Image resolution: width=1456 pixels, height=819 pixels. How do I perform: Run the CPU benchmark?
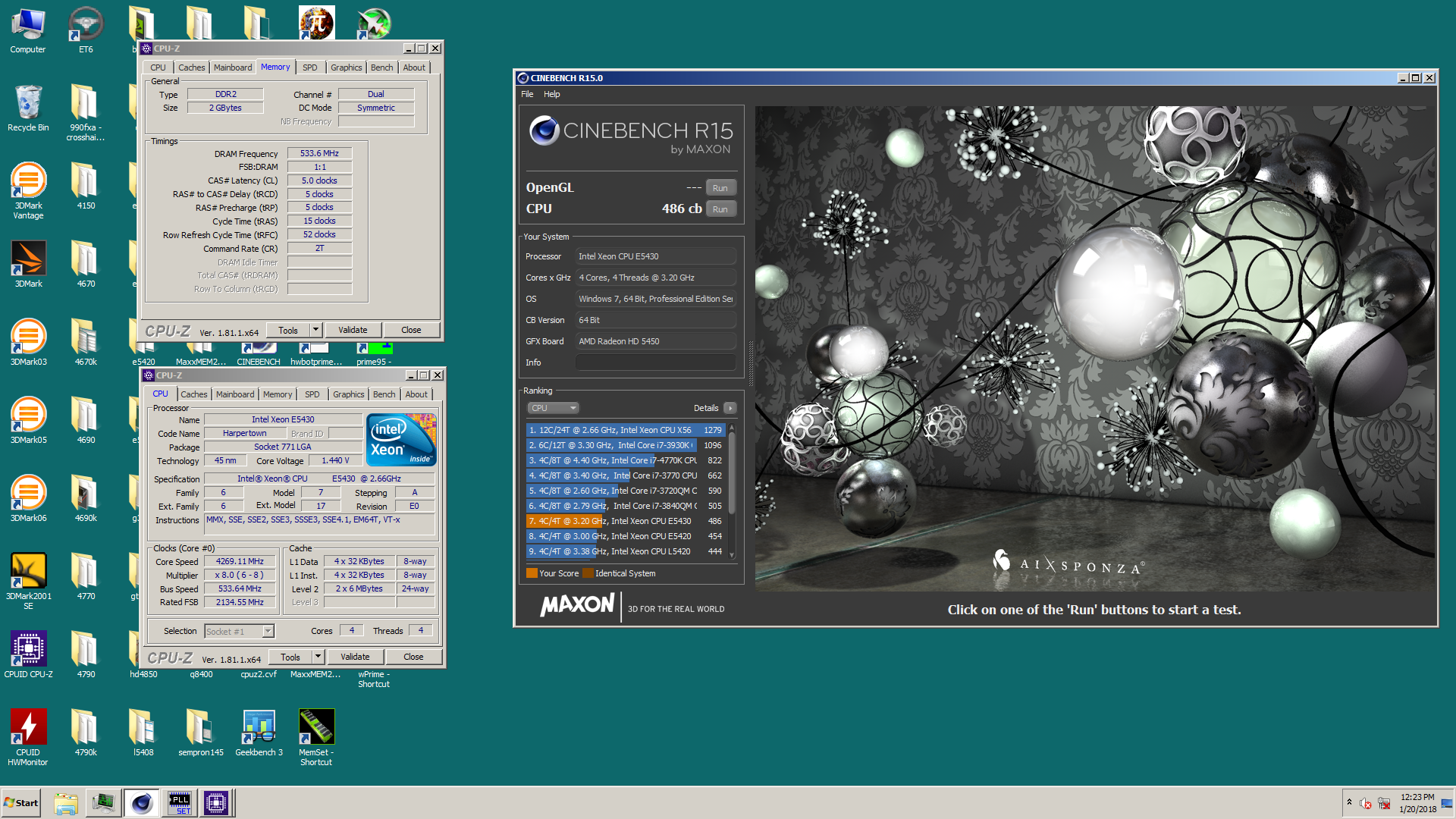pos(720,209)
